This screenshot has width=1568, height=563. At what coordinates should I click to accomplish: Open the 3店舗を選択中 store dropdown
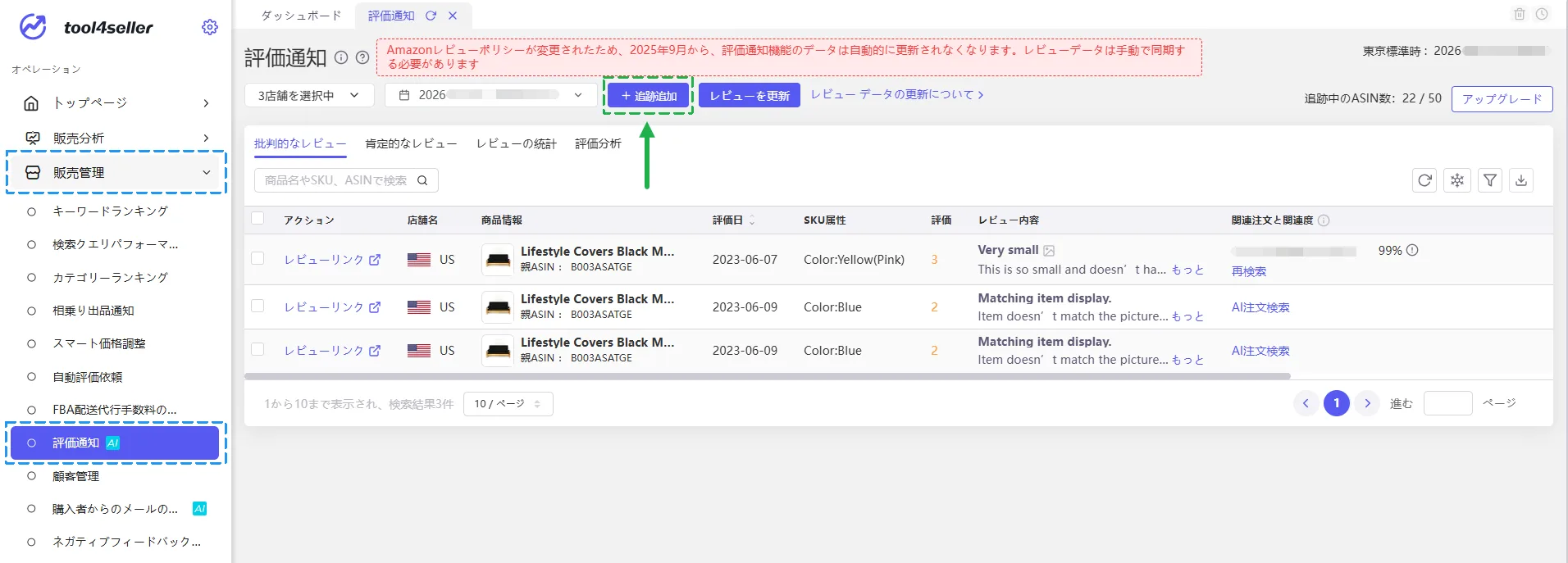[x=309, y=95]
